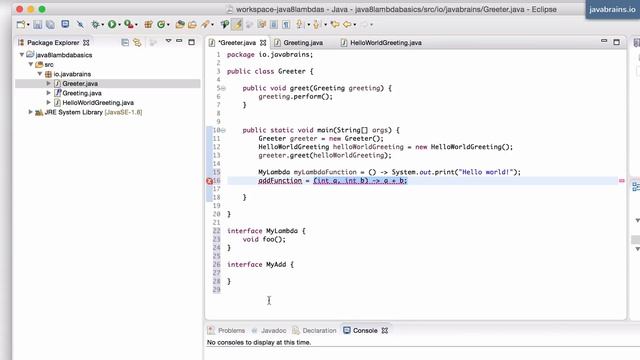
Task: Open the Declaration tab
Action: click(319, 331)
